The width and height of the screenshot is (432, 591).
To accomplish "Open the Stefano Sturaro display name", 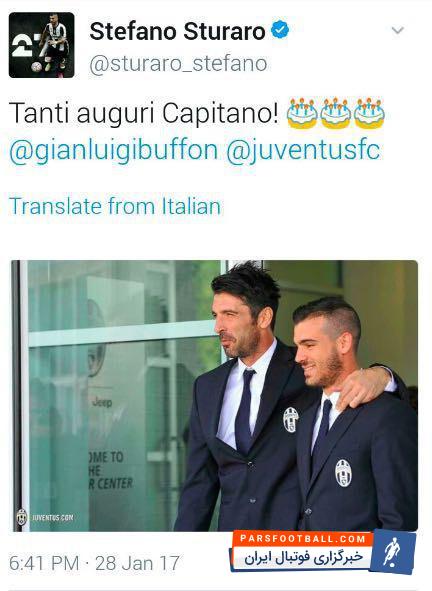I will 177,31.
